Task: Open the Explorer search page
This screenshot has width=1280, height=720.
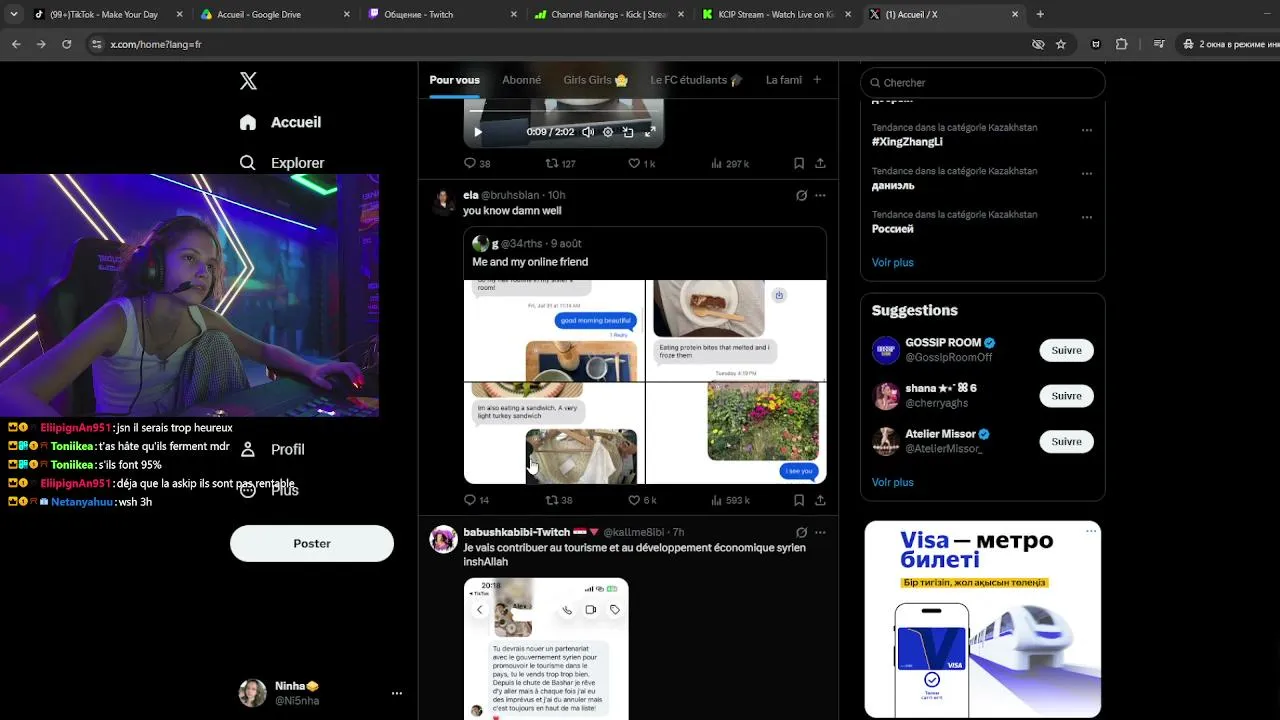Action: [282, 163]
